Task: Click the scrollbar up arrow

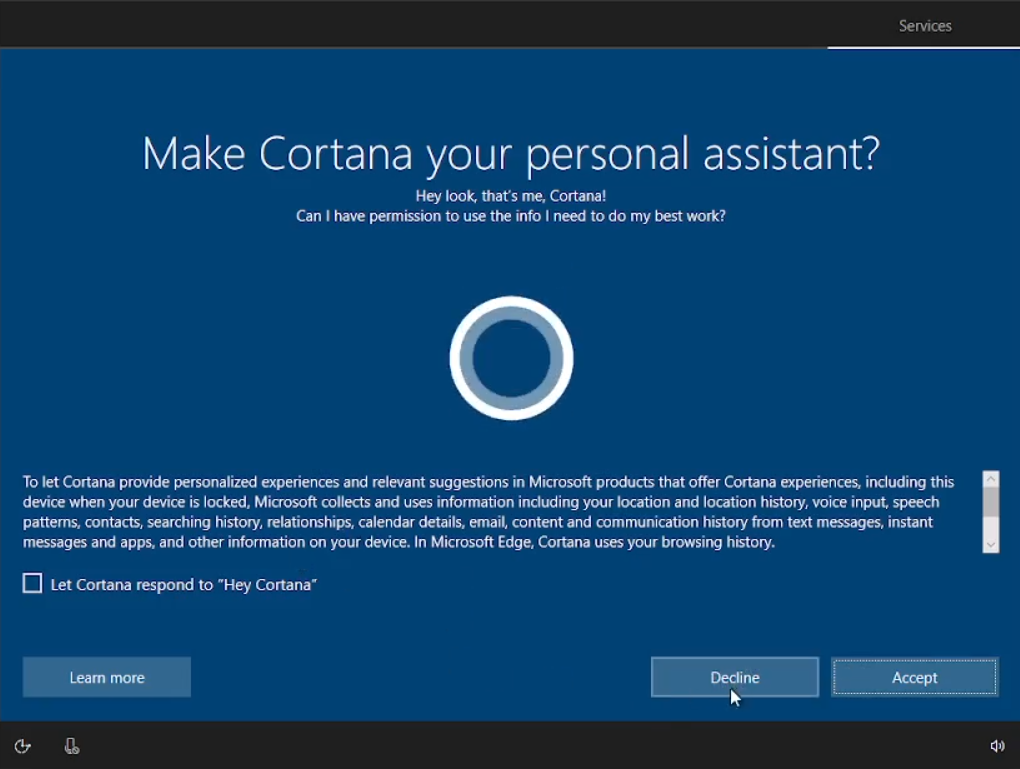Action: (x=991, y=479)
